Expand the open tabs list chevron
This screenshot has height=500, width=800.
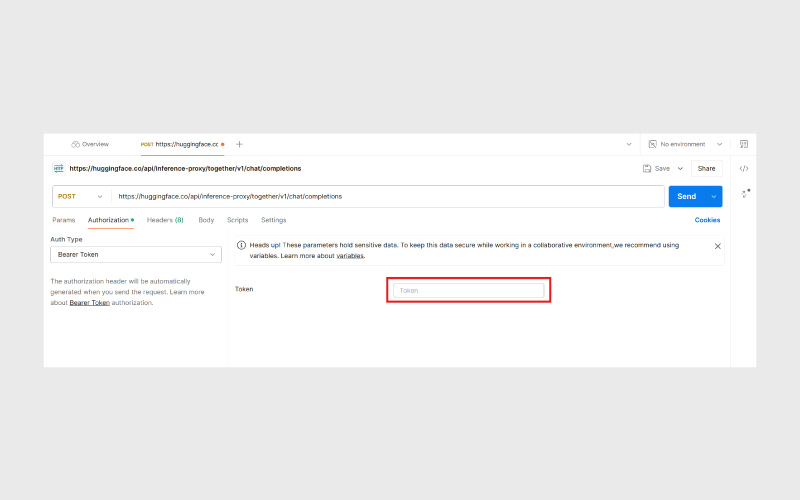[628, 144]
